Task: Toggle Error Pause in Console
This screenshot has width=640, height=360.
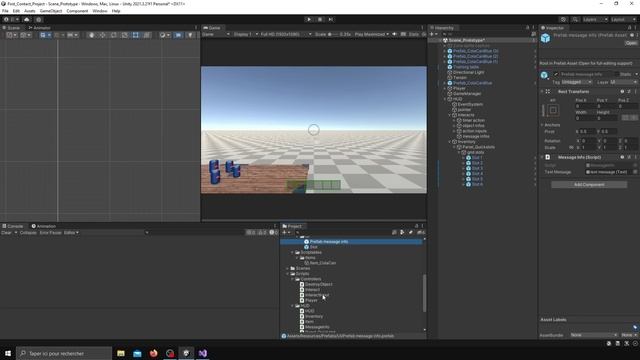Action: pos(51,233)
